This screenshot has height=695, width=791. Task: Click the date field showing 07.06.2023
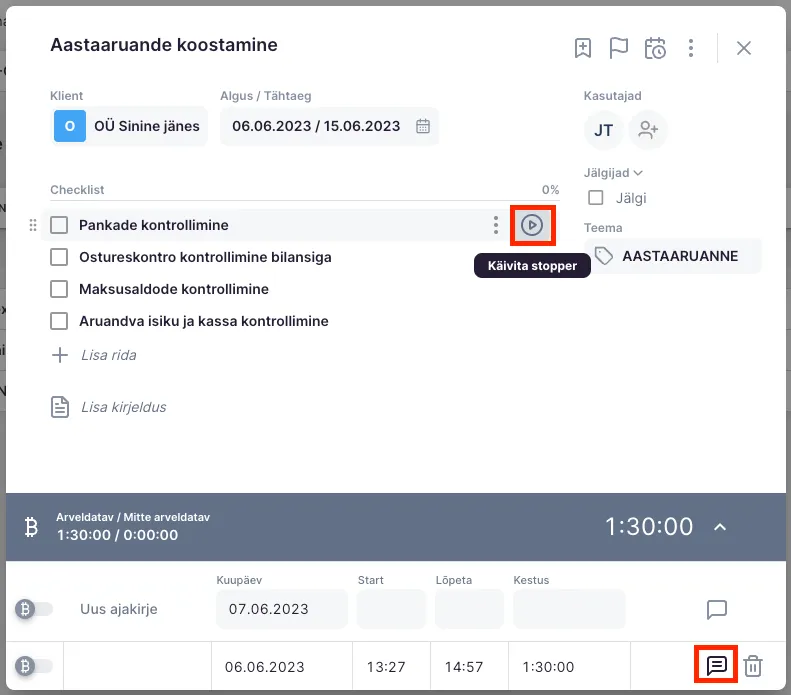281,609
